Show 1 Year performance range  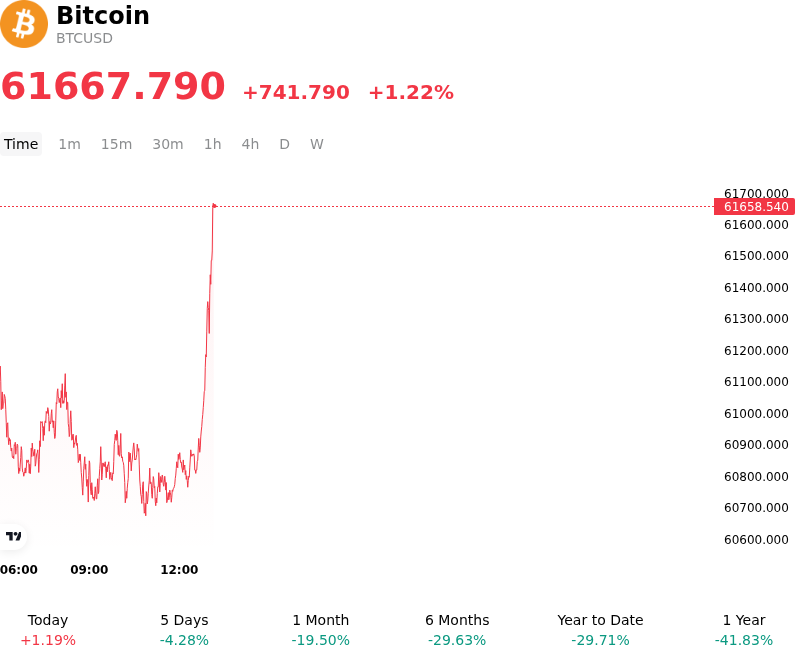744,630
